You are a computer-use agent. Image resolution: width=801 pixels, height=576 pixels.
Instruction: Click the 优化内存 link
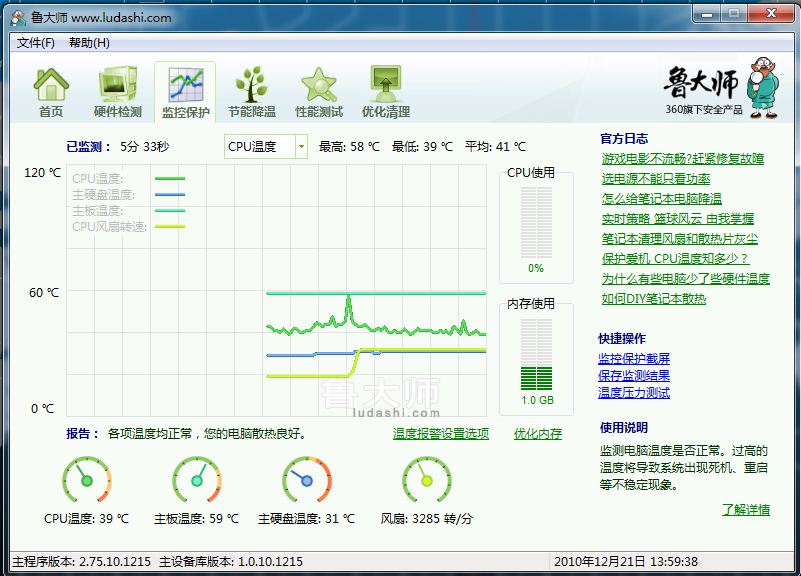[538, 434]
